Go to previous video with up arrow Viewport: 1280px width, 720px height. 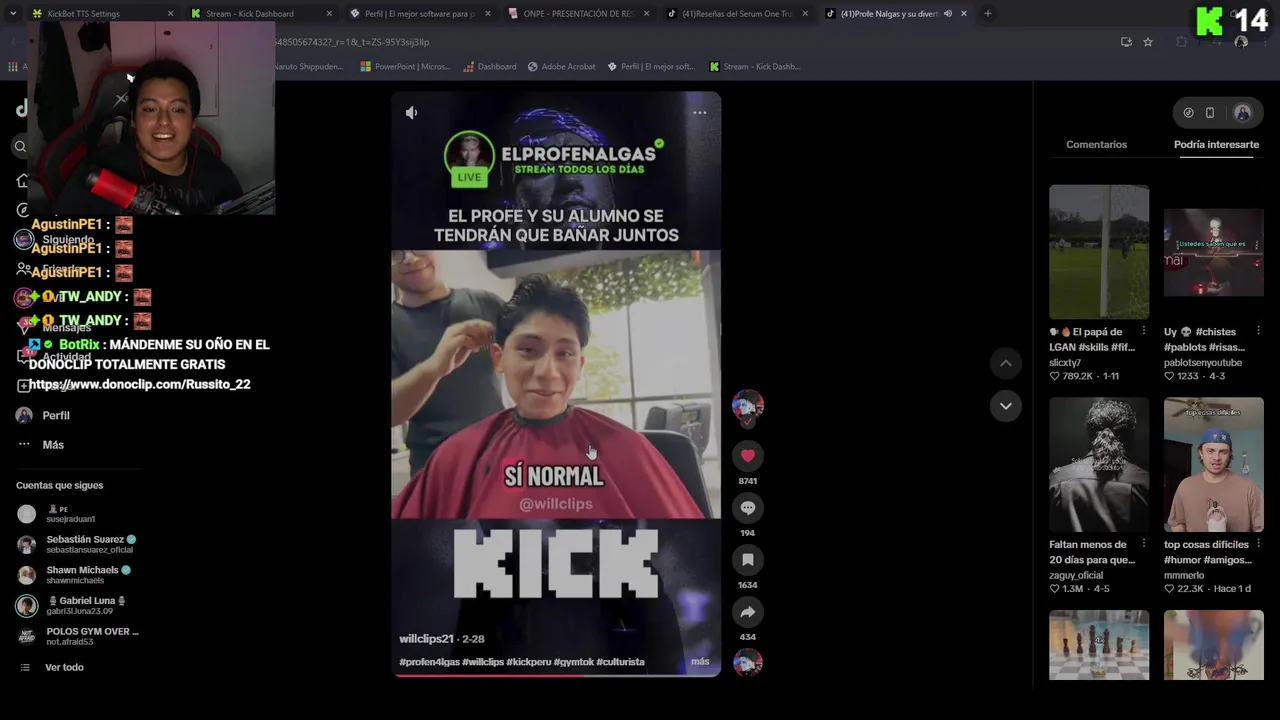tap(1005, 363)
